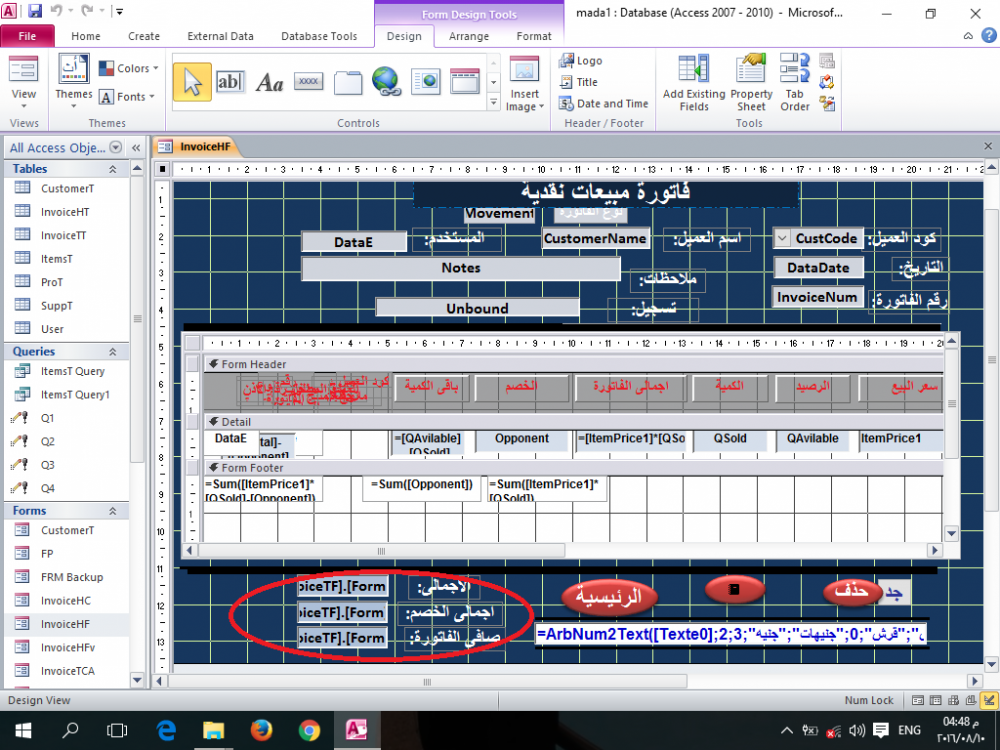Switch to Form View in status bar
1000x750 pixels.
click(917, 700)
